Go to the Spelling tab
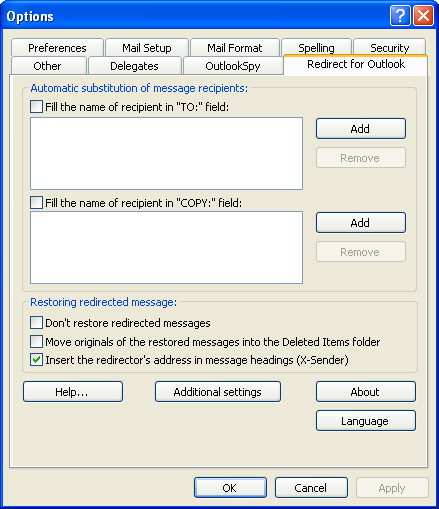This screenshot has width=439, height=509. coord(316,48)
